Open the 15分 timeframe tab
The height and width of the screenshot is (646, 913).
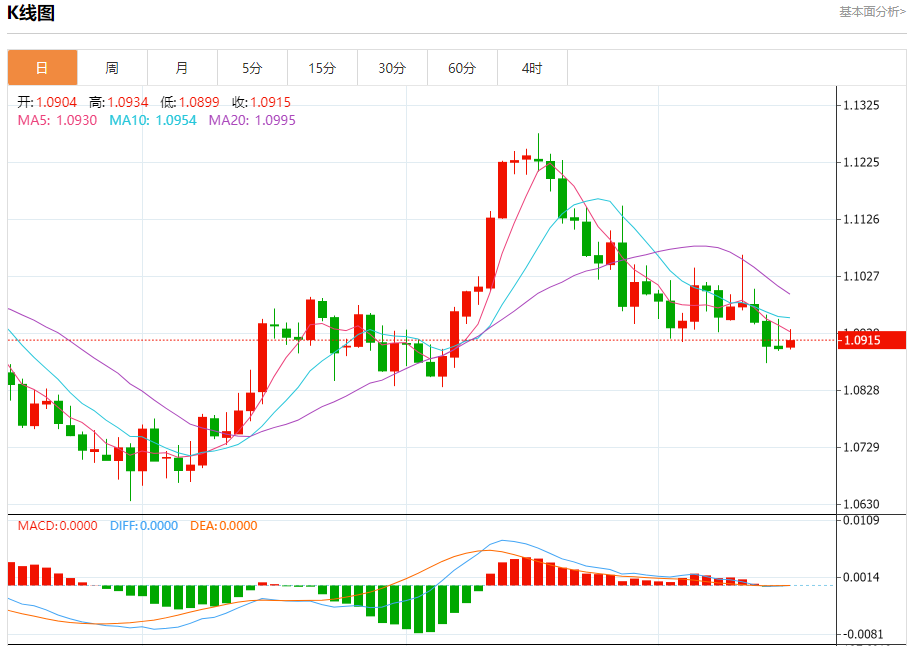pyautogui.click(x=322, y=68)
